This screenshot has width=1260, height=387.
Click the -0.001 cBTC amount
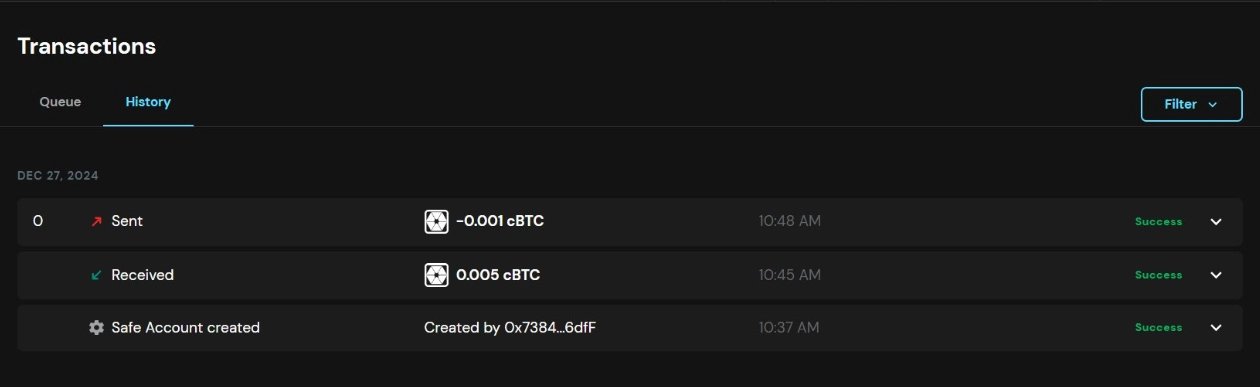pos(500,222)
